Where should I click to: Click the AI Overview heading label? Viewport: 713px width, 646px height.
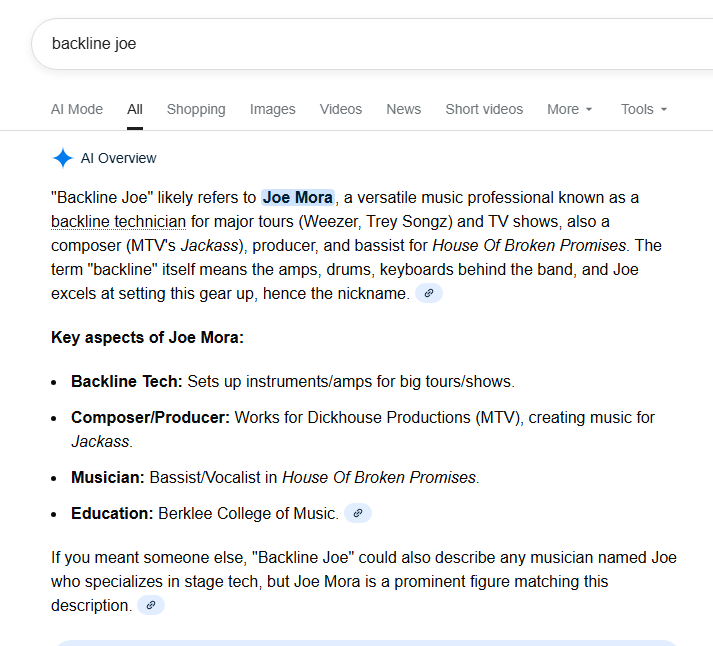pos(118,158)
